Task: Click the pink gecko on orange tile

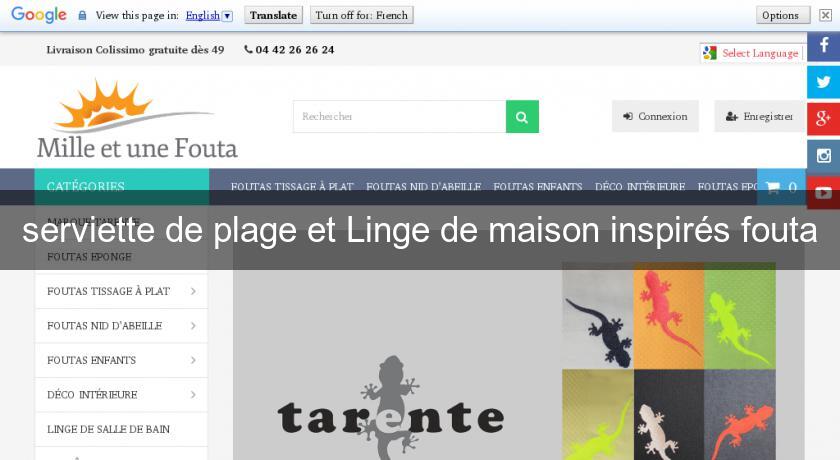Action: coord(669,316)
